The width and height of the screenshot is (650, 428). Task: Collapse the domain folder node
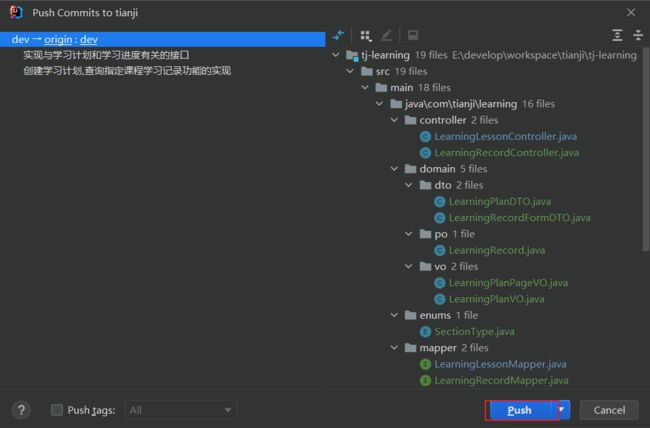[394, 169]
